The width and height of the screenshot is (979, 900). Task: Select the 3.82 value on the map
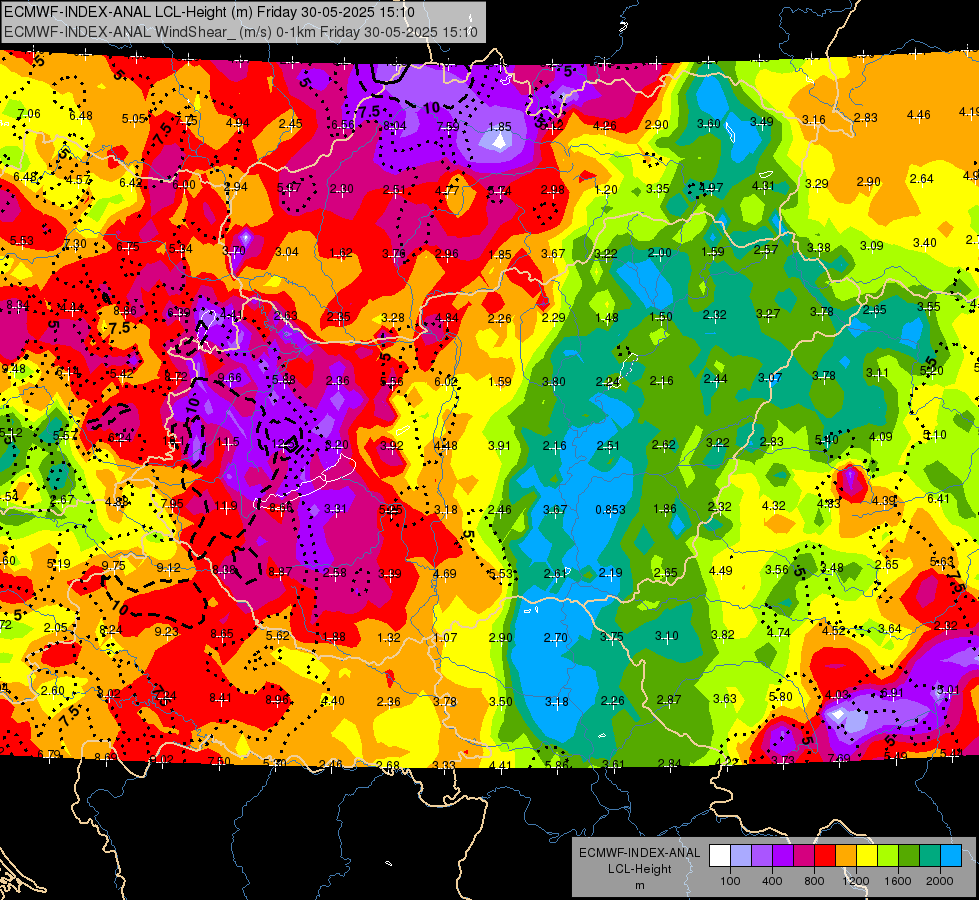pyautogui.click(x=722, y=635)
